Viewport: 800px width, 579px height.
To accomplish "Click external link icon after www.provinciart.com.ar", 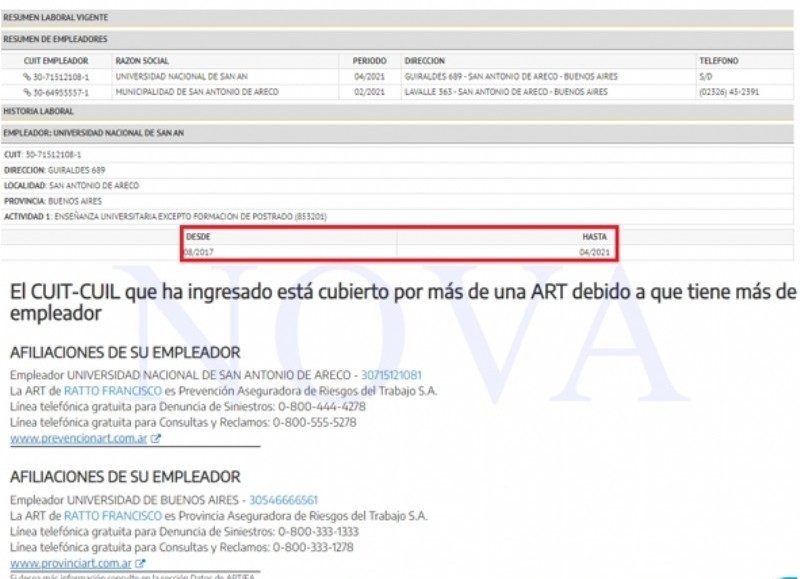I will tap(140, 563).
